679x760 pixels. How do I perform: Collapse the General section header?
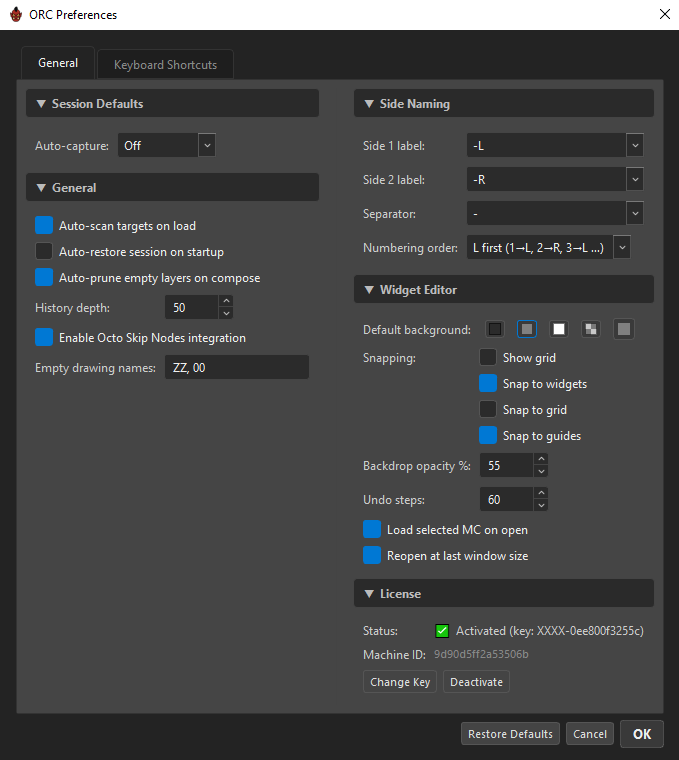click(x=172, y=188)
